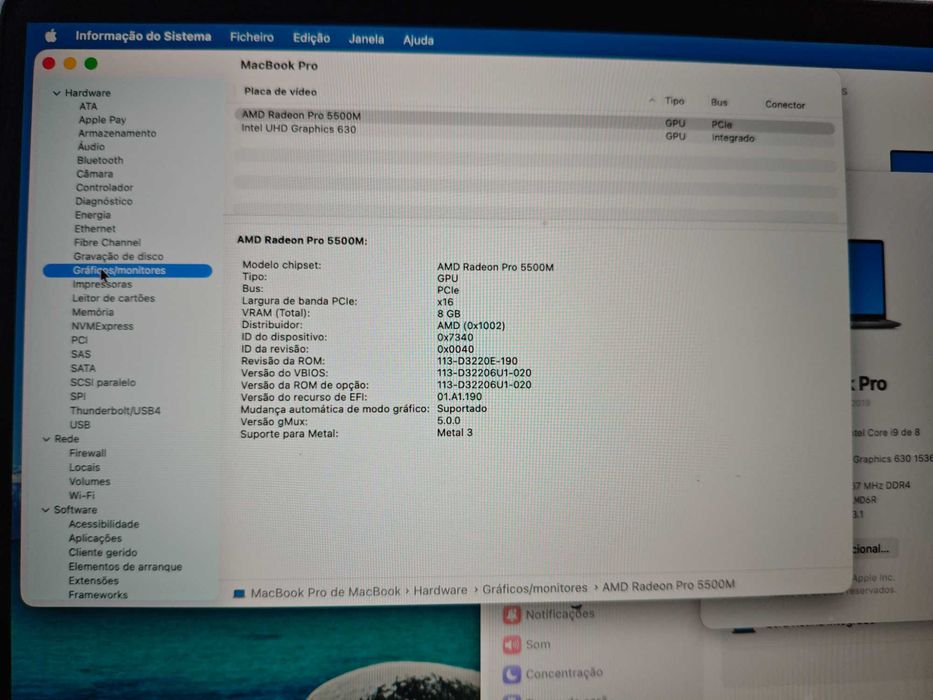Open the Edição menu
The image size is (933, 700).
coord(311,38)
